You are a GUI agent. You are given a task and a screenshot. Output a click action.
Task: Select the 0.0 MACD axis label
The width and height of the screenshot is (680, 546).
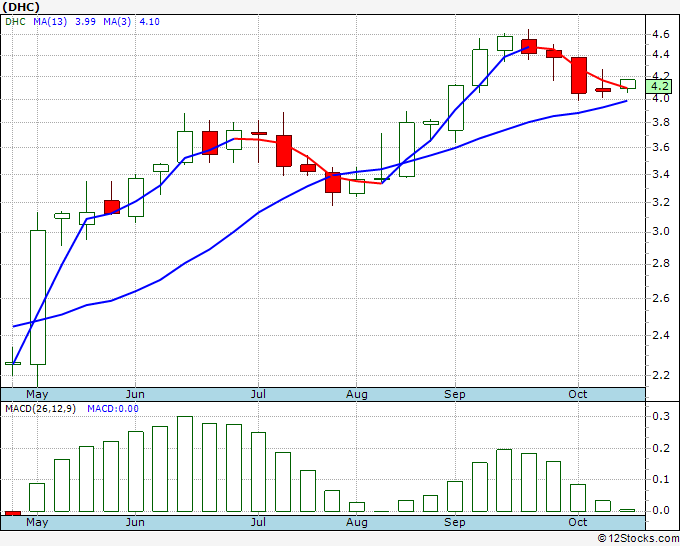click(660, 510)
